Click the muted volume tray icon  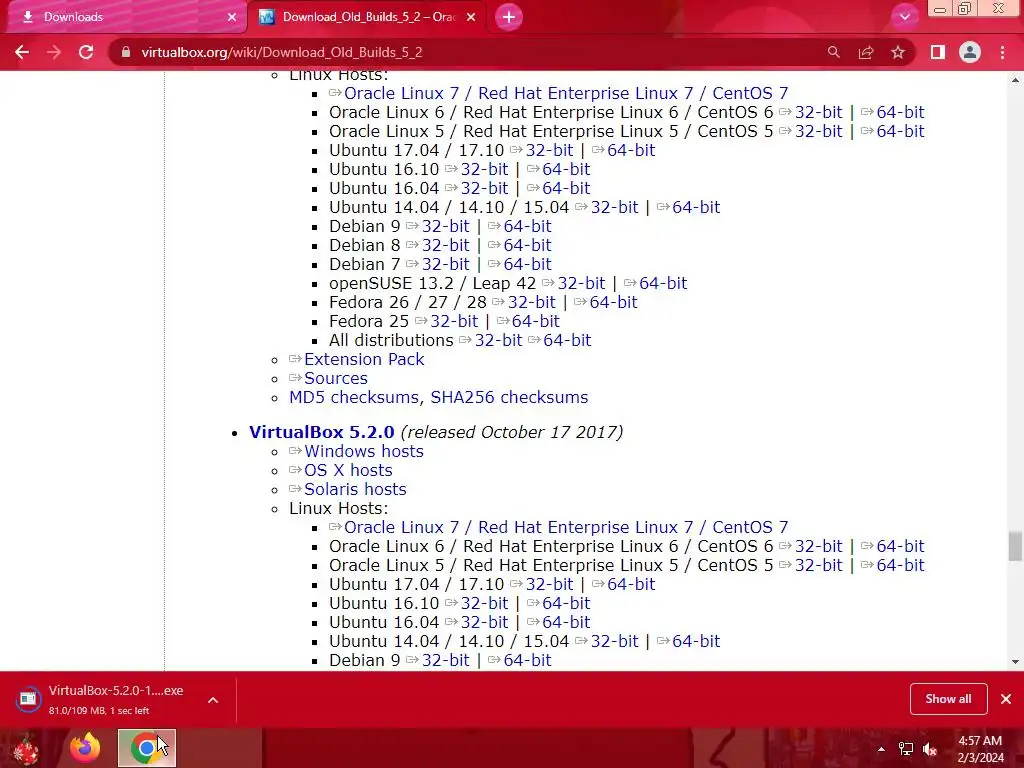[930, 749]
